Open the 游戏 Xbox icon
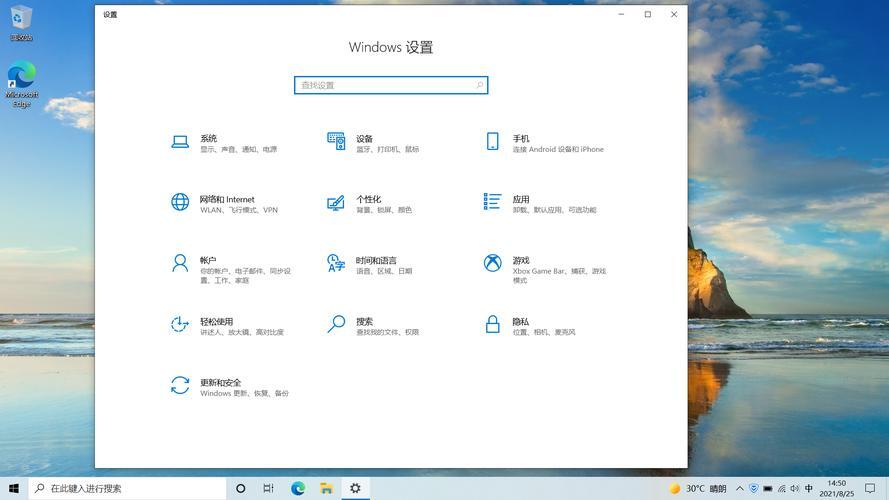 [492, 262]
